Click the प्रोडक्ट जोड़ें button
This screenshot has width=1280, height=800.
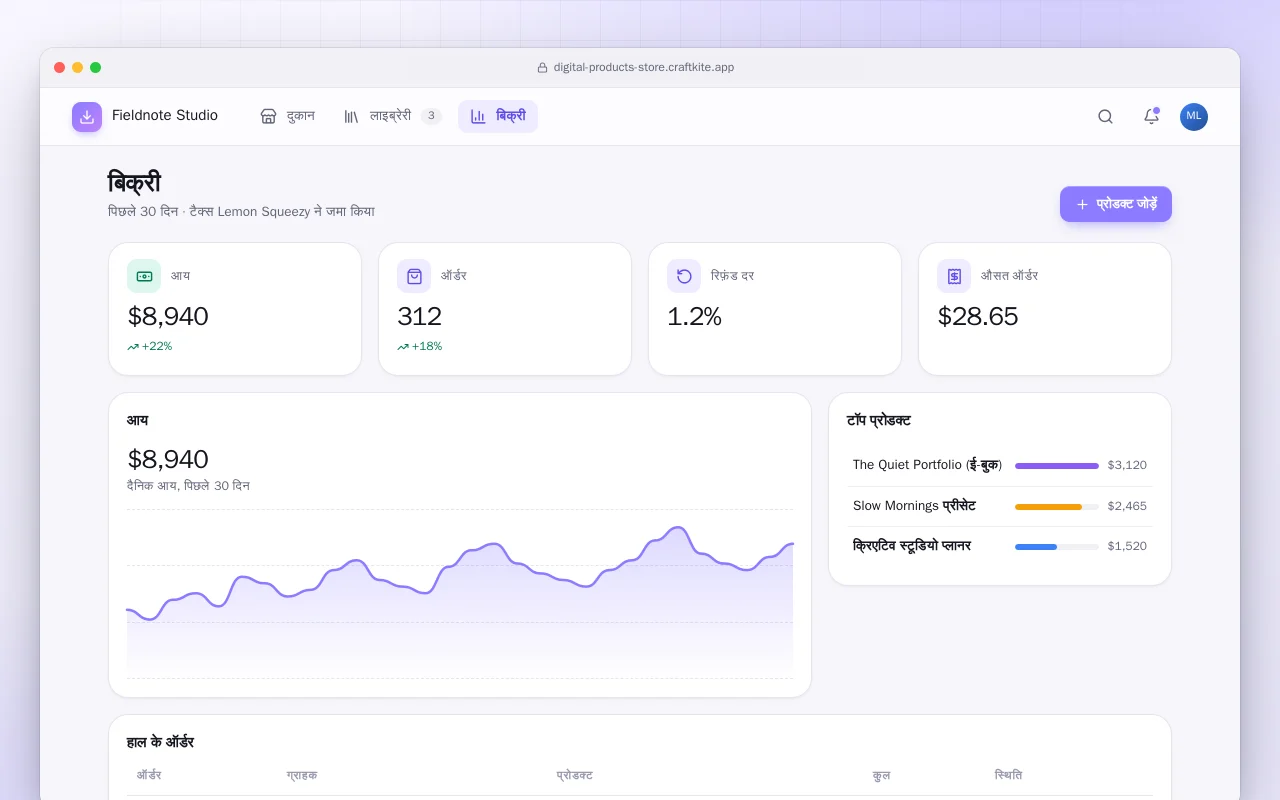(1116, 204)
